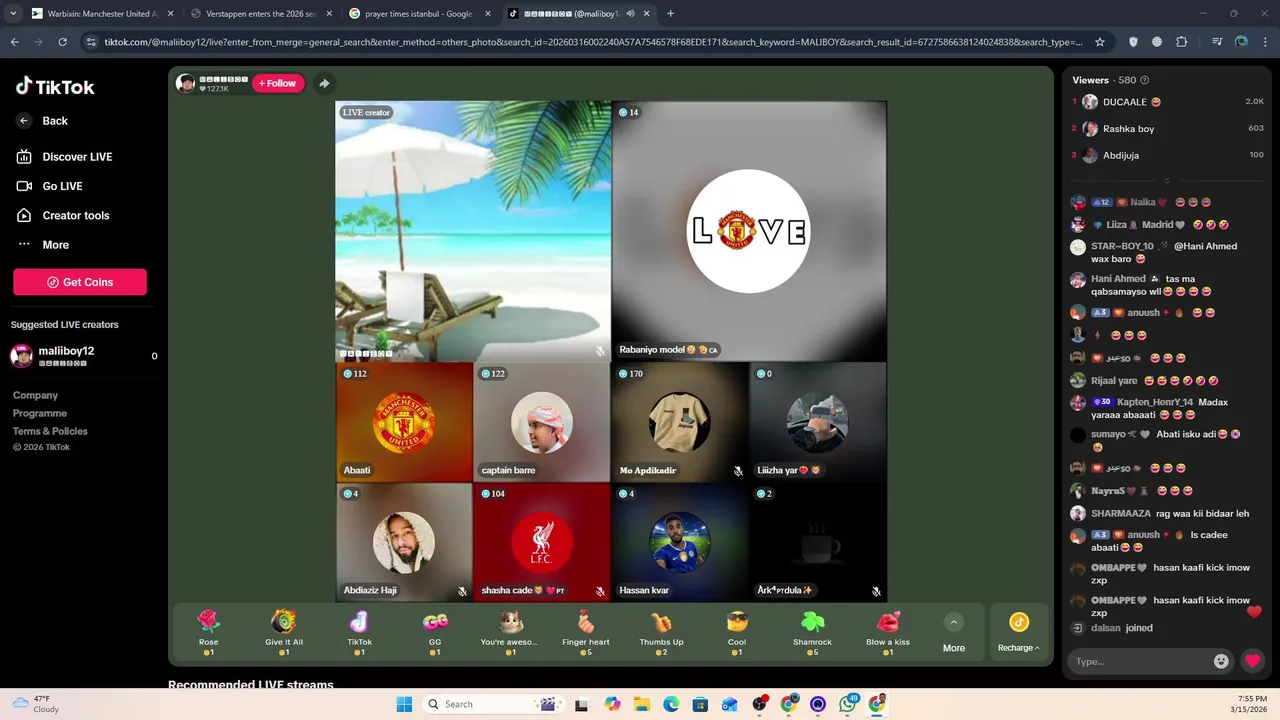Open the streamer's profile avatar
This screenshot has height=720, width=1280.
click(x=186, y=84)
